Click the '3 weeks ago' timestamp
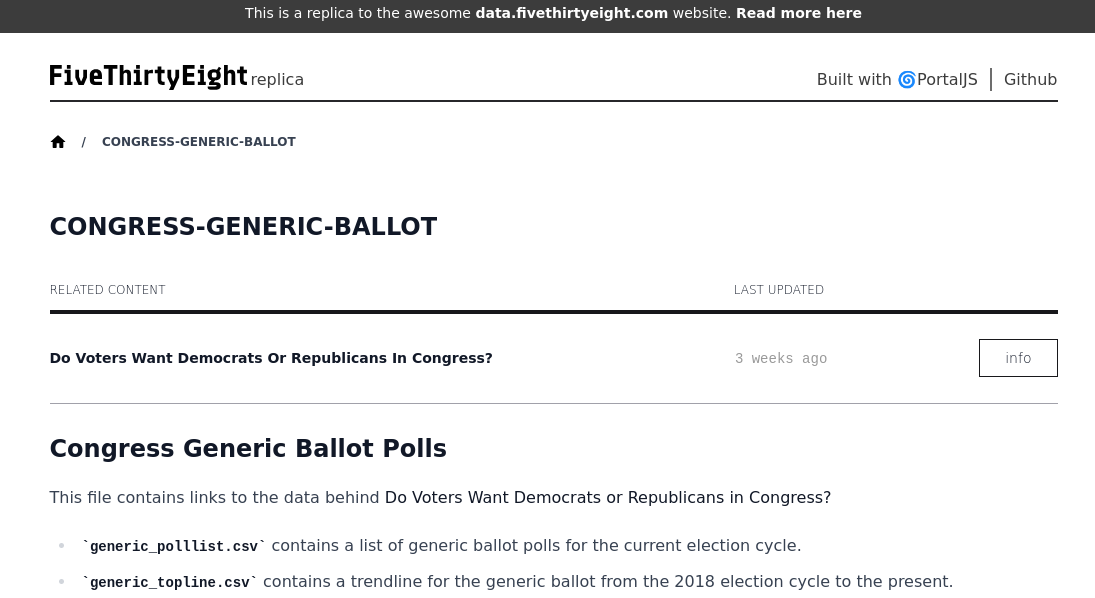The image size is (1095, 598). pyautogui.click(x=781, y=358)
